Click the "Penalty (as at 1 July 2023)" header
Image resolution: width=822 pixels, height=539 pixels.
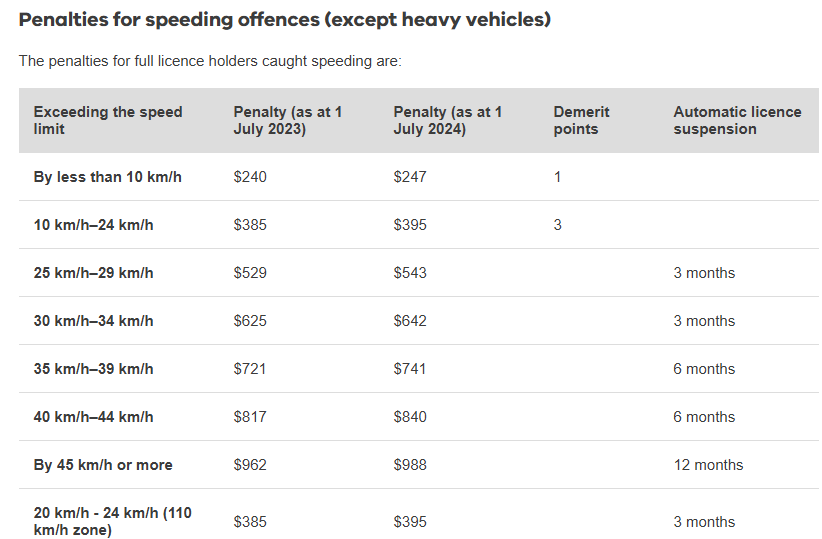[x=288, y=120]
